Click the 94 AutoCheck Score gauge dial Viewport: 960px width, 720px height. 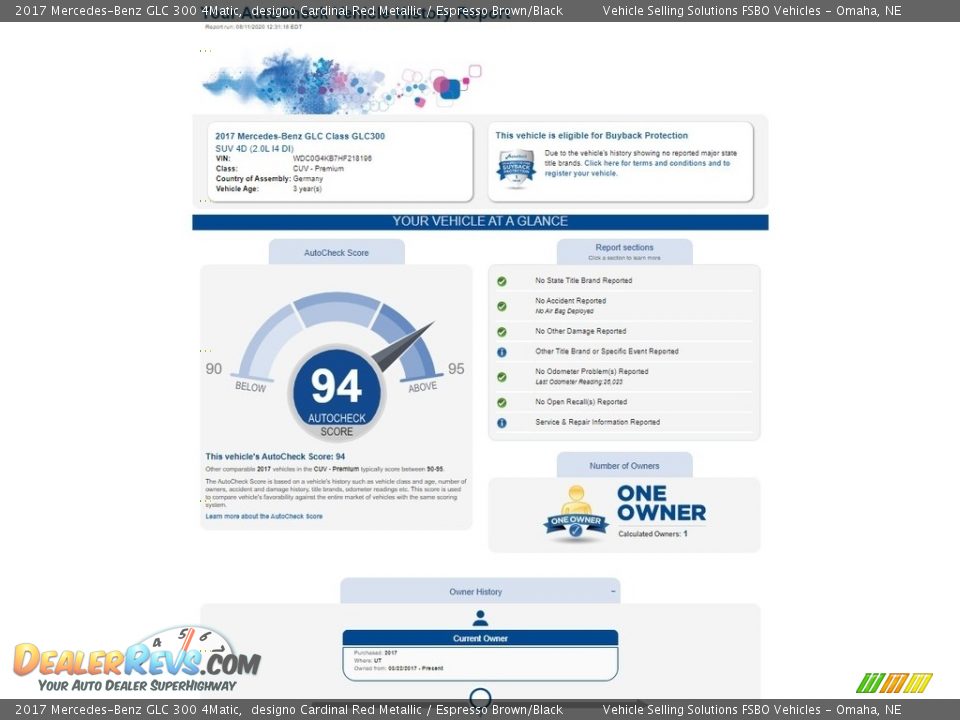click(337, 392)
